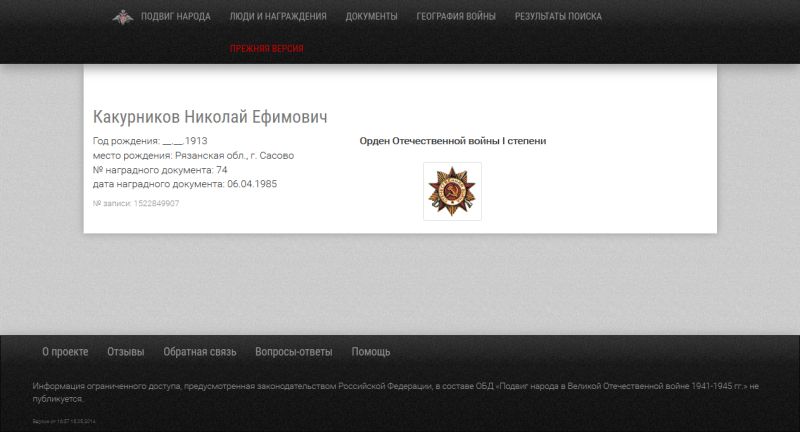The height and width of the screenshot is (432, 800).
Task: Click the version date text in footer
Action: click(64, 421)
